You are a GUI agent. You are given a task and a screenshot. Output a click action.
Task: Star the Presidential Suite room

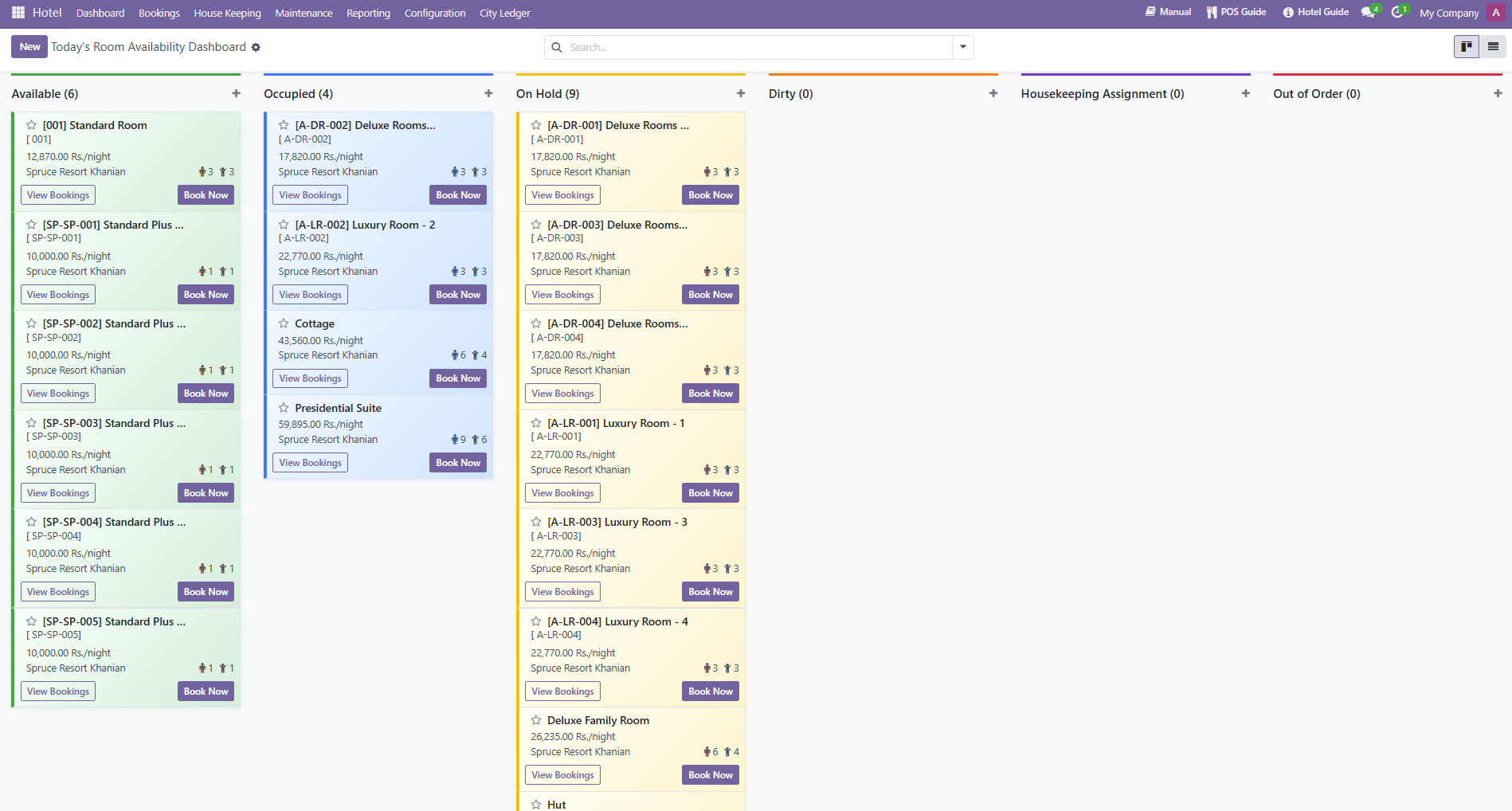tap(284, 408)
